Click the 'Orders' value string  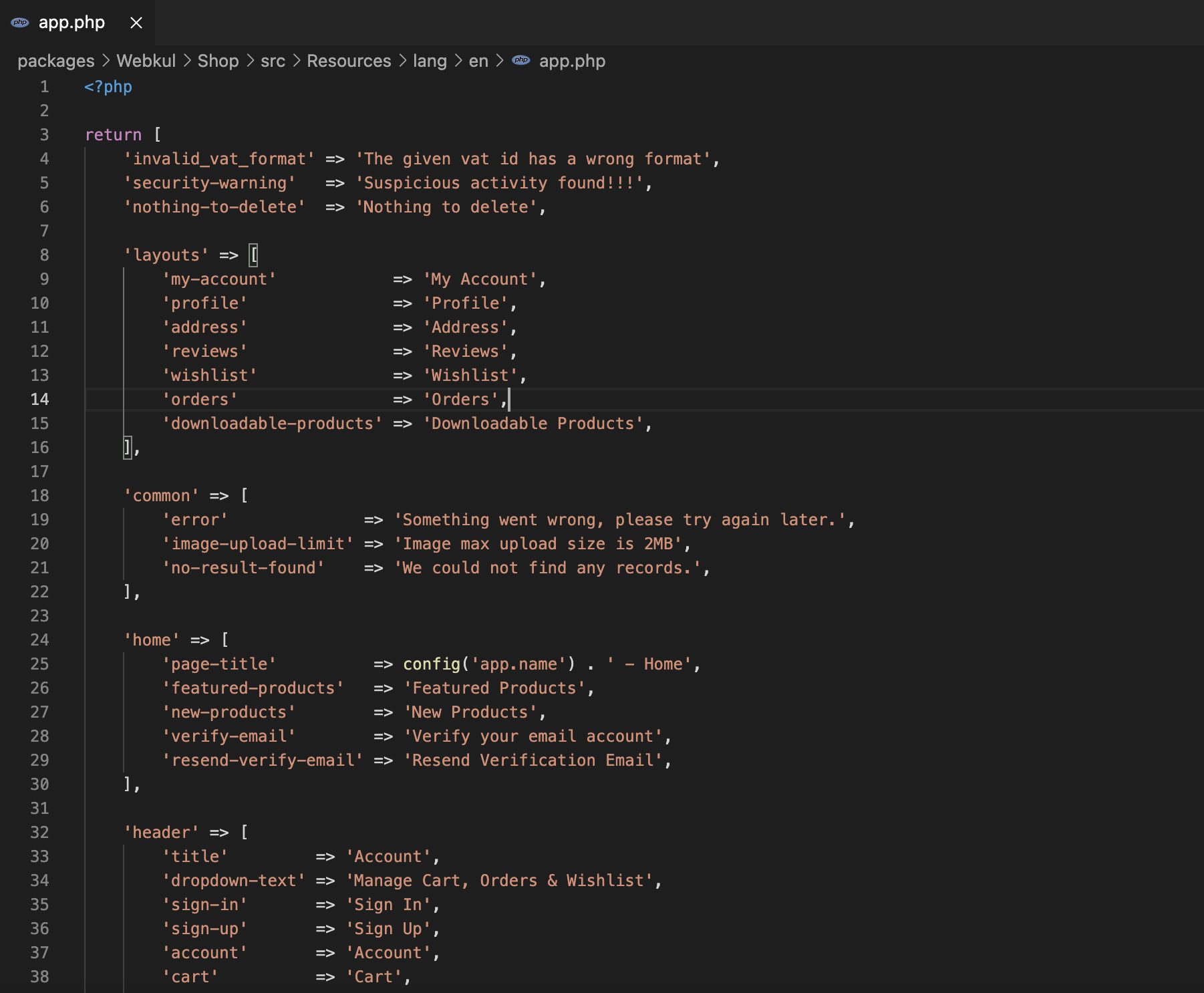(x=461, y=400)
